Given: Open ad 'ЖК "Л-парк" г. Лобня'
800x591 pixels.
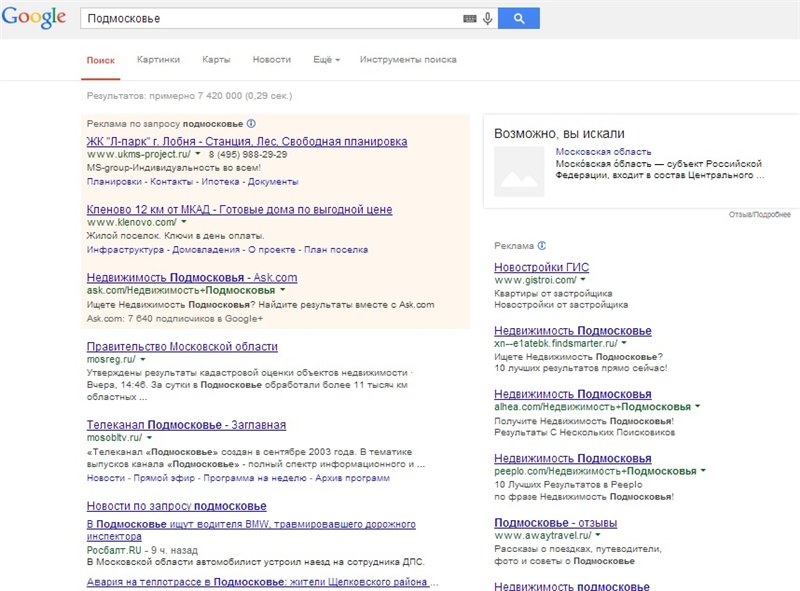Looking at the screenshot, I should [x=247, y=141].
